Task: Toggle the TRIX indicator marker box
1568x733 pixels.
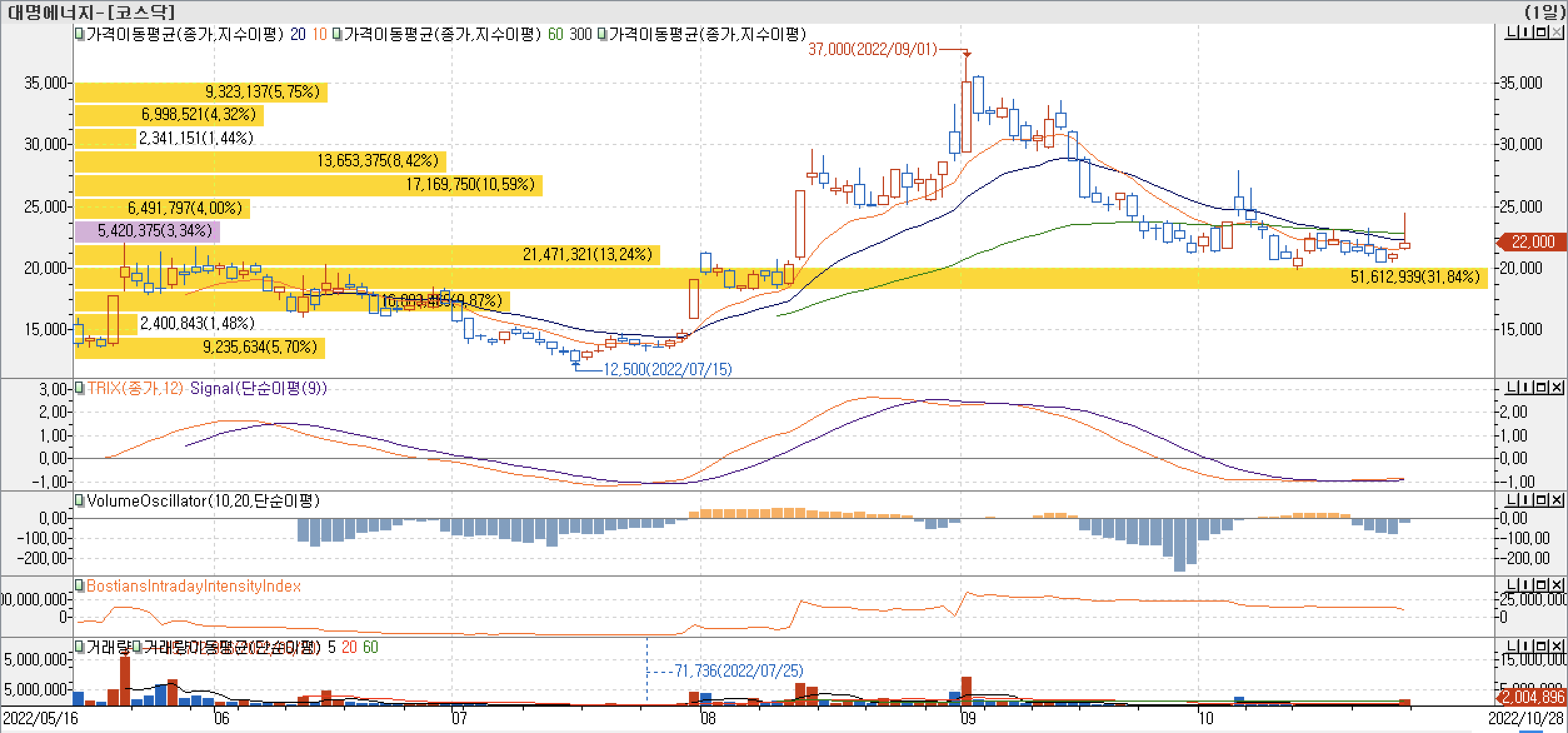Action: click(79, 388)
